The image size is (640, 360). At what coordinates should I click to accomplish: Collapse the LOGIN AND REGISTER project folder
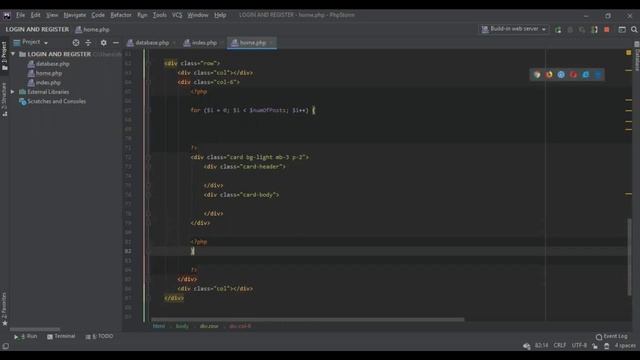pyautogui.click(x=13, y=54)
